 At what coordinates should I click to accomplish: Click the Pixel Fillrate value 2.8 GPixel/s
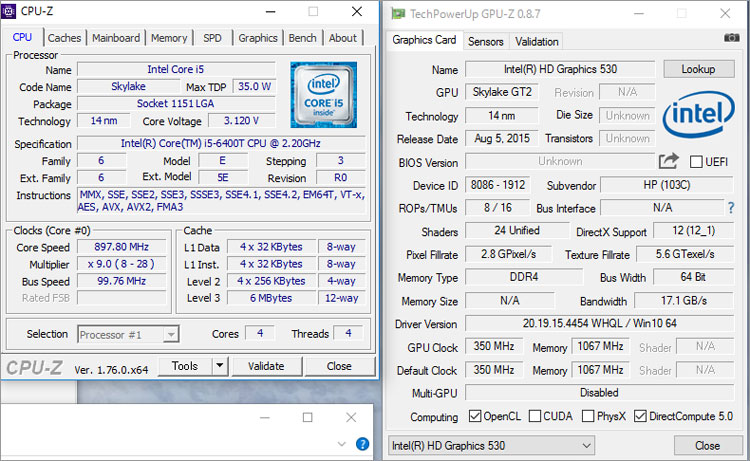coord(508,254)
